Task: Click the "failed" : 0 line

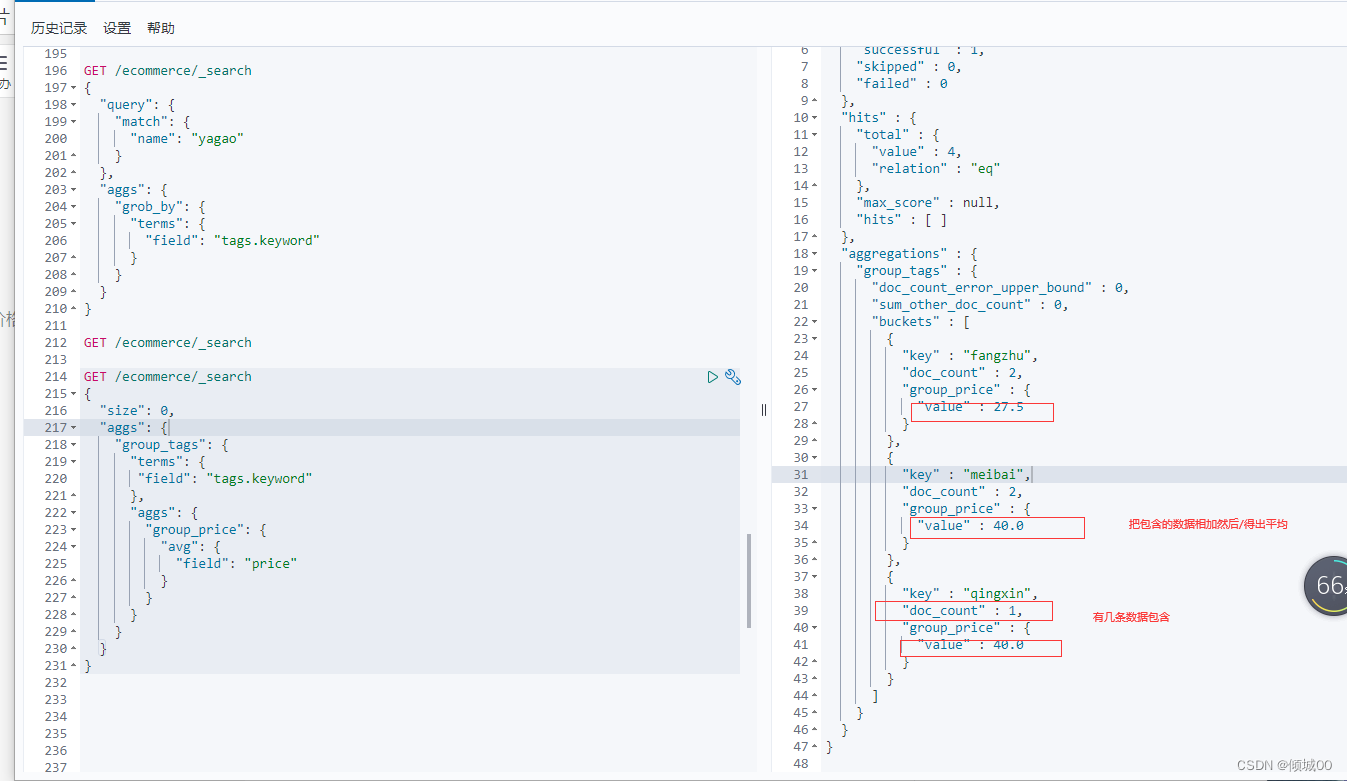Action: tap(902, 84)
